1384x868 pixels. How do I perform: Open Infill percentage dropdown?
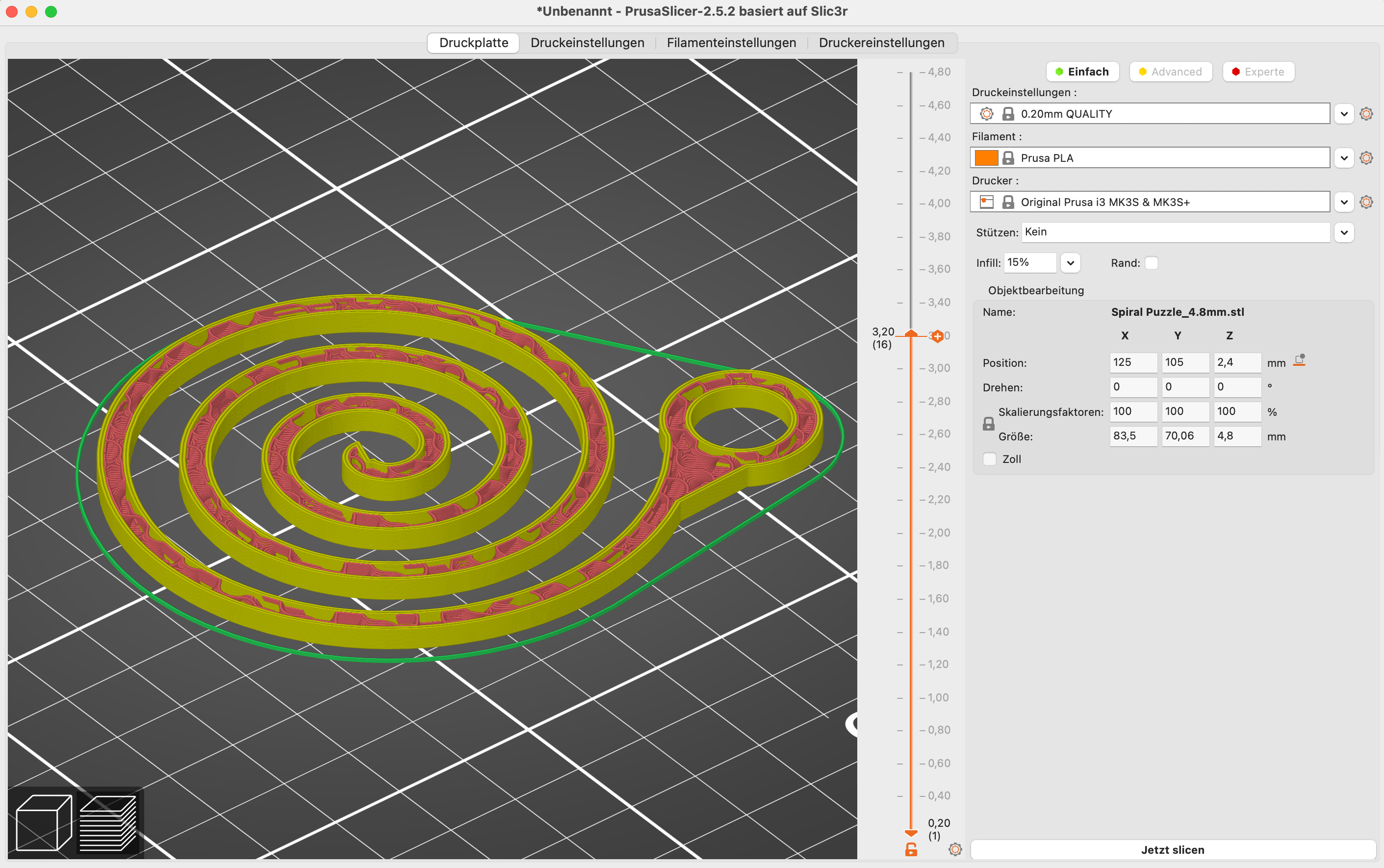click(1070, 263)
